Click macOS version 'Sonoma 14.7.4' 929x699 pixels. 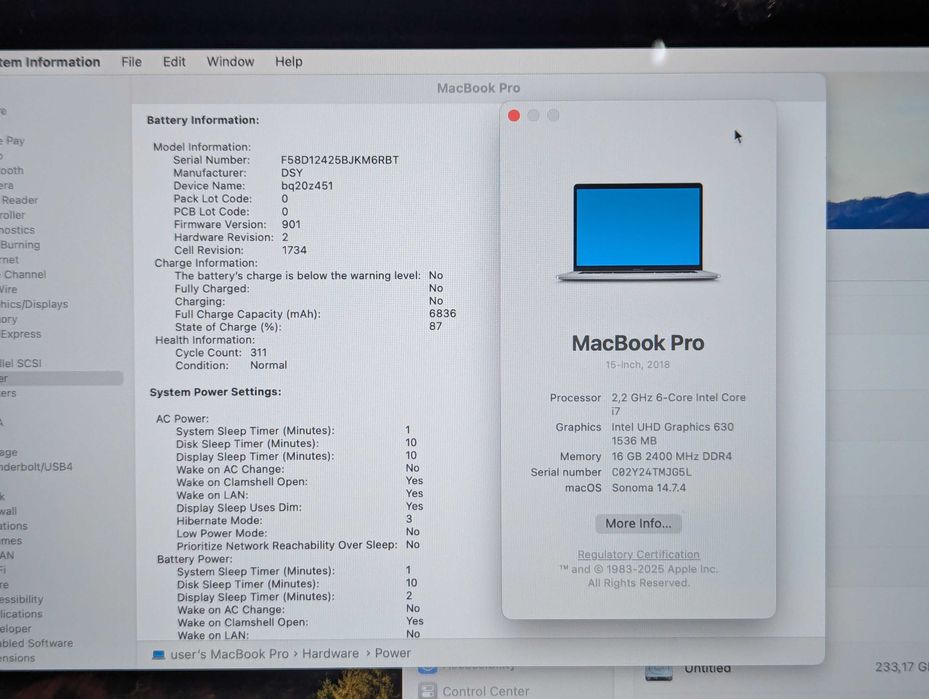649,488
